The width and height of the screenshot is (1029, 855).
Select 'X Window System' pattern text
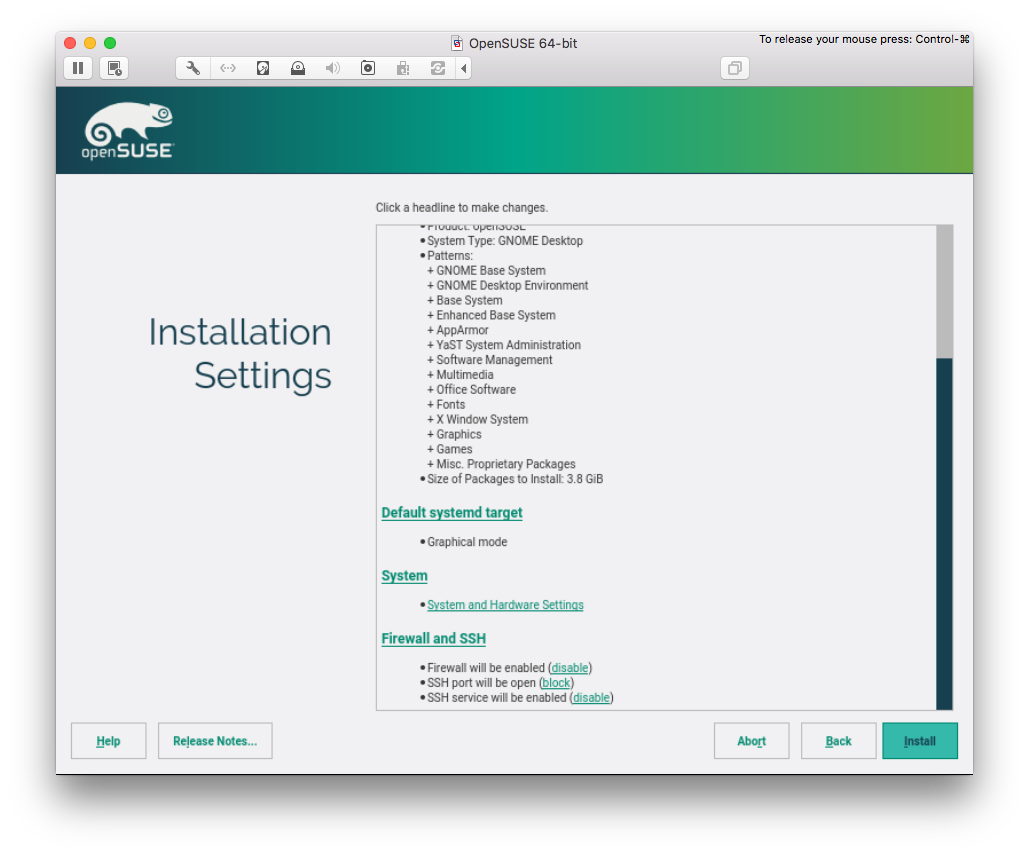[482, 419]
